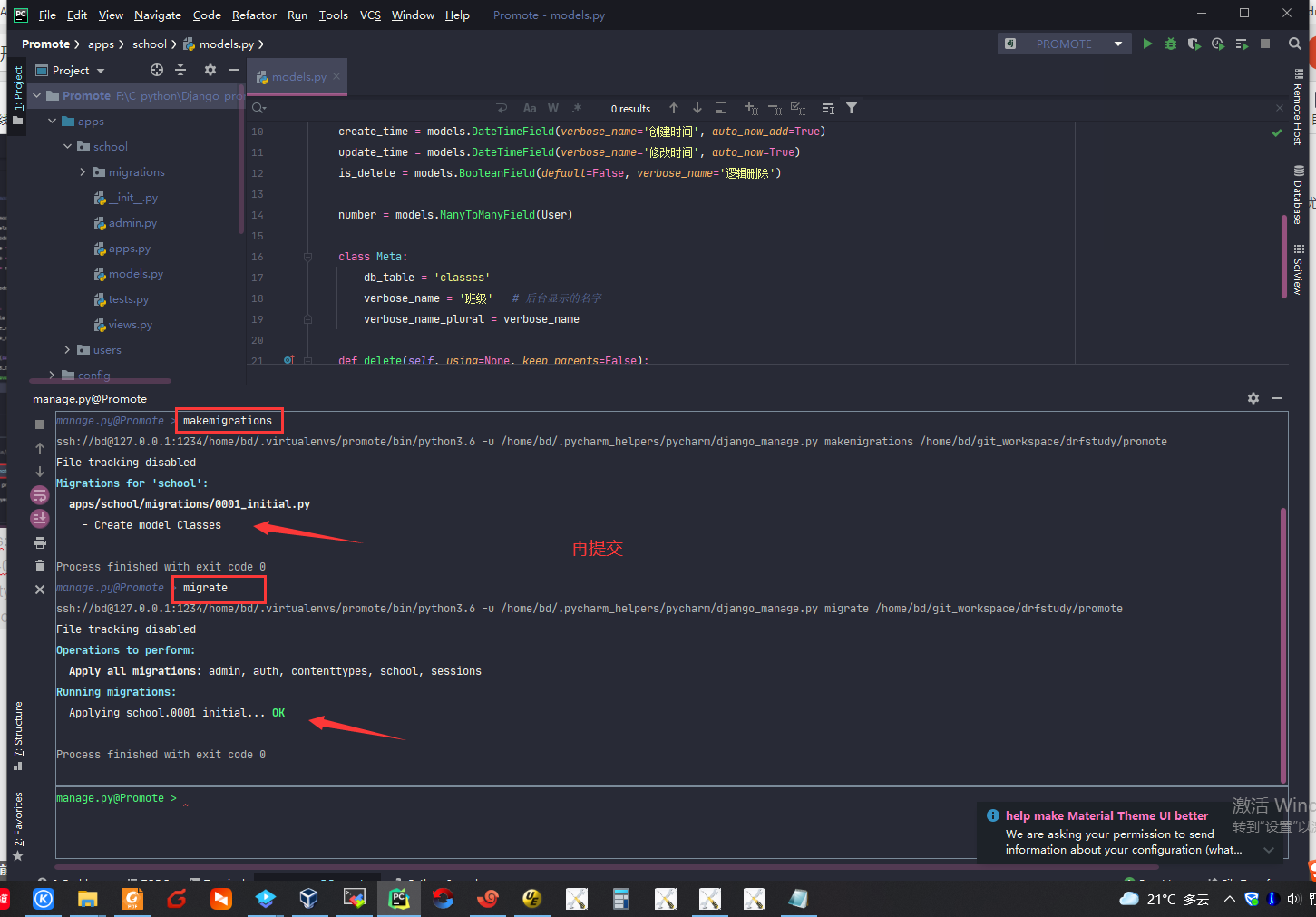
Task: Open admin.py in project tree
Action: (x=126, y=222)
